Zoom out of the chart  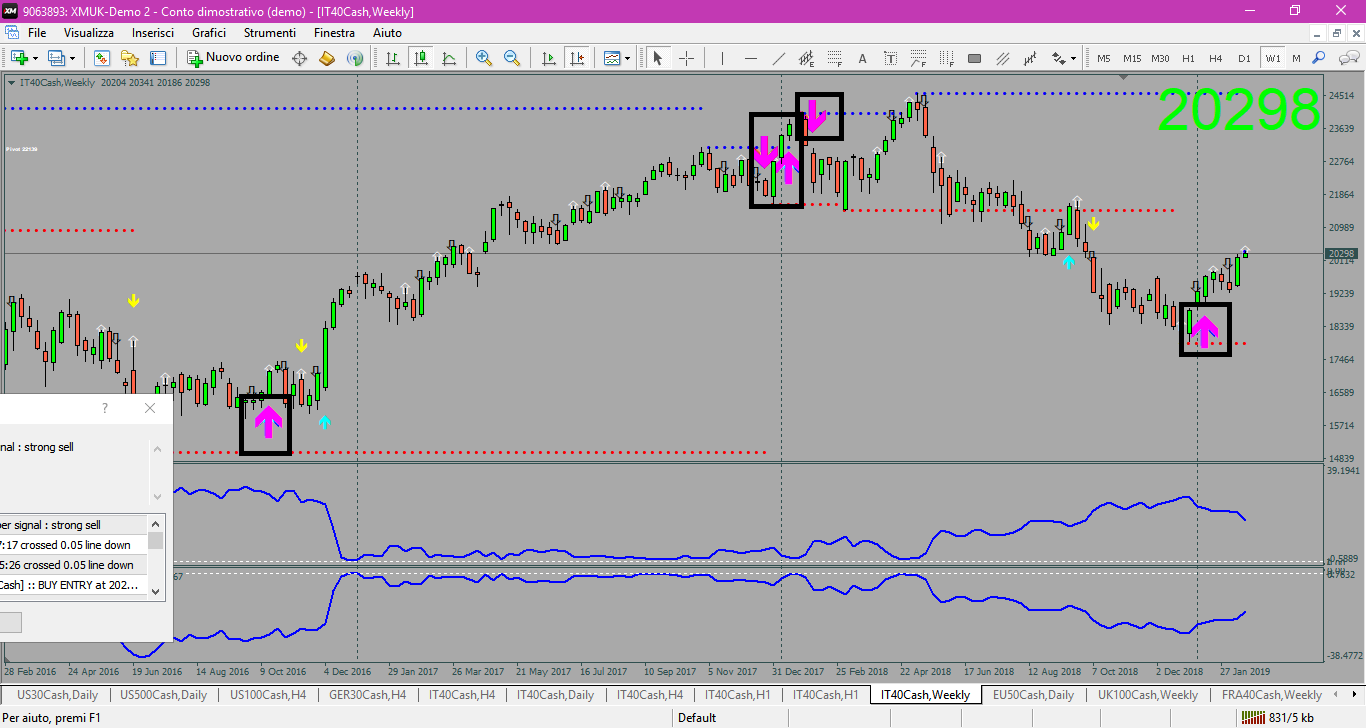511,58
